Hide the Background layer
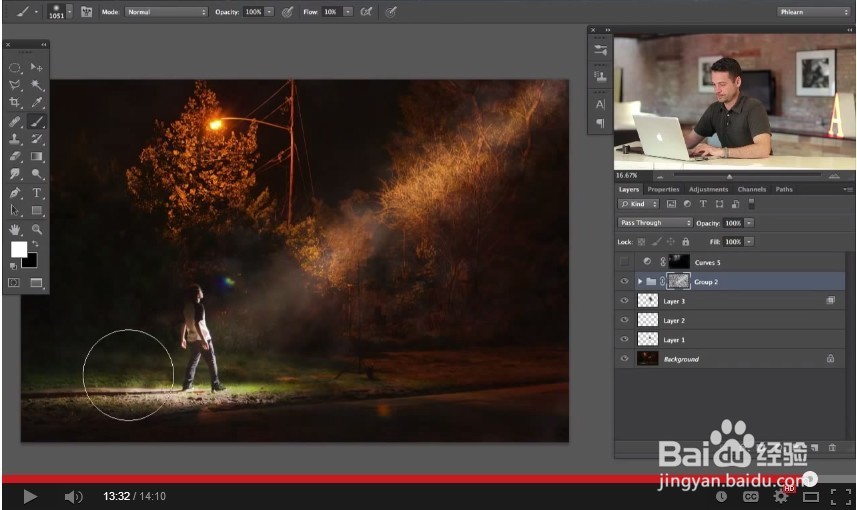This screenshot has width=857, height=510. [x=624, y=359]
